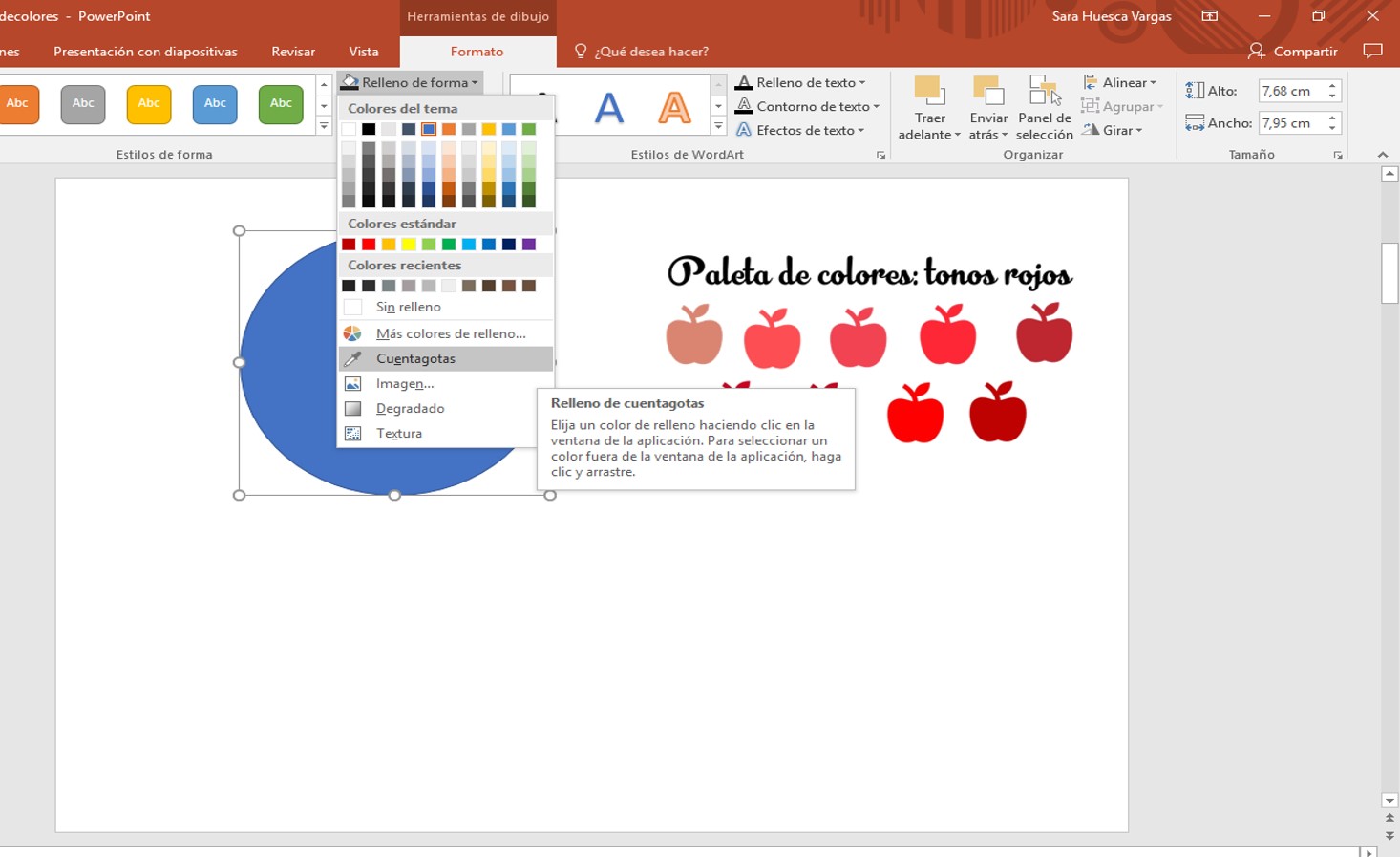Switch to the Revisar tab
This screenshot has height=857, width=1400.
[x=292, y=52]
